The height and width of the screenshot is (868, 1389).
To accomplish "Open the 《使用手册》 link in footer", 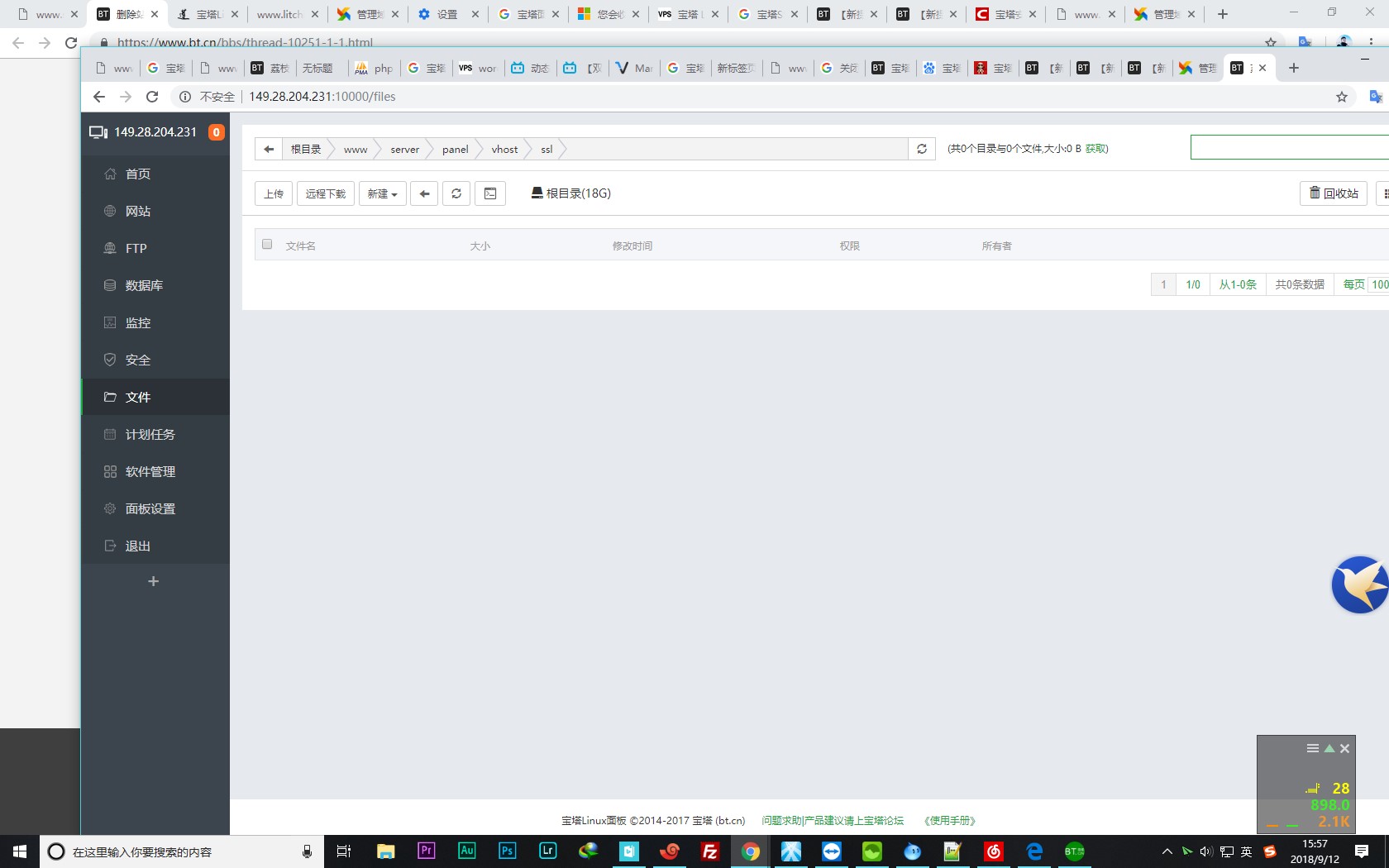I will pos(950,821).
